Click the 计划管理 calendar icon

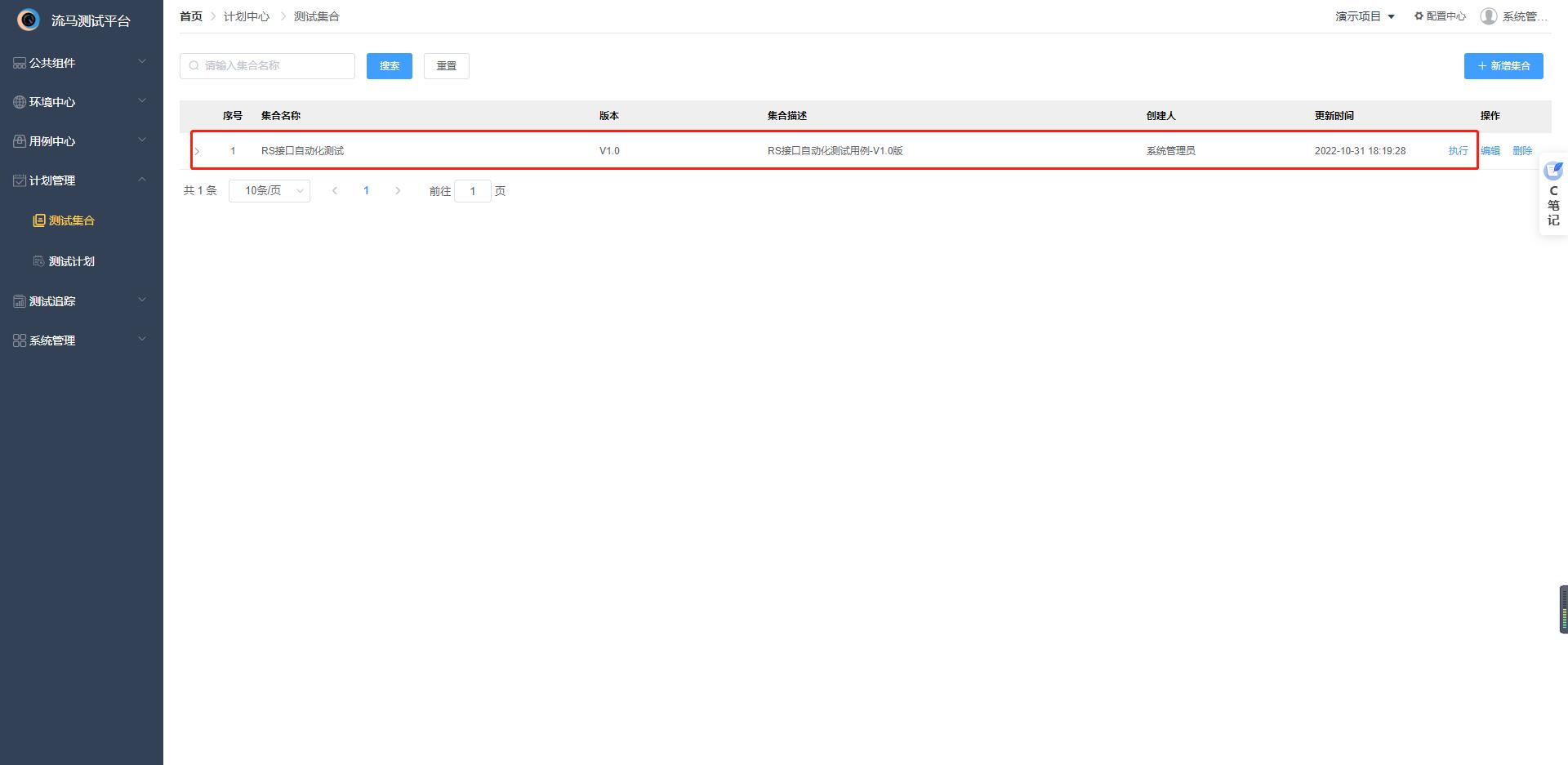20,180
